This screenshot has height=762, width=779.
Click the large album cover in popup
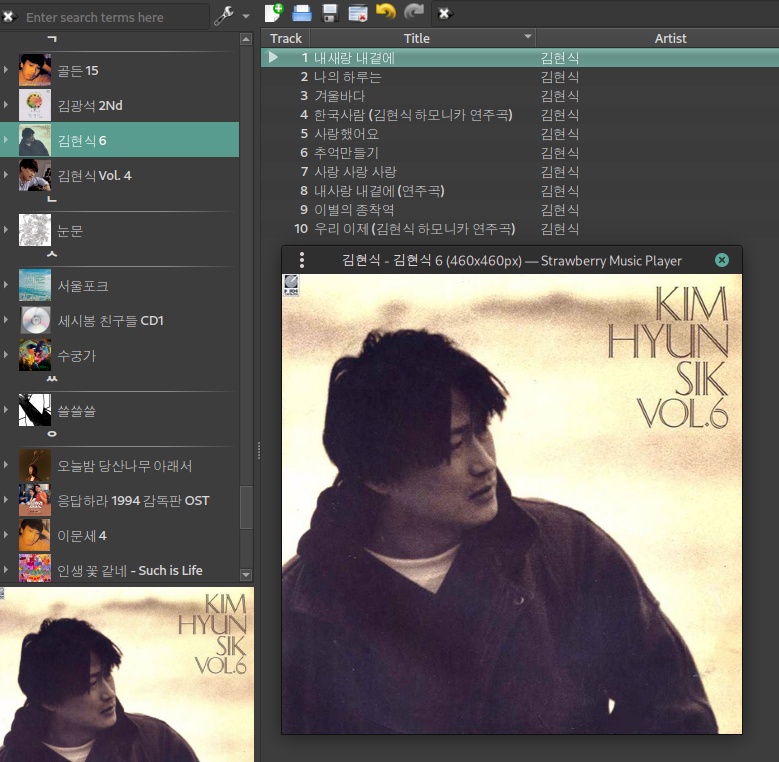(x=512, y=504)
